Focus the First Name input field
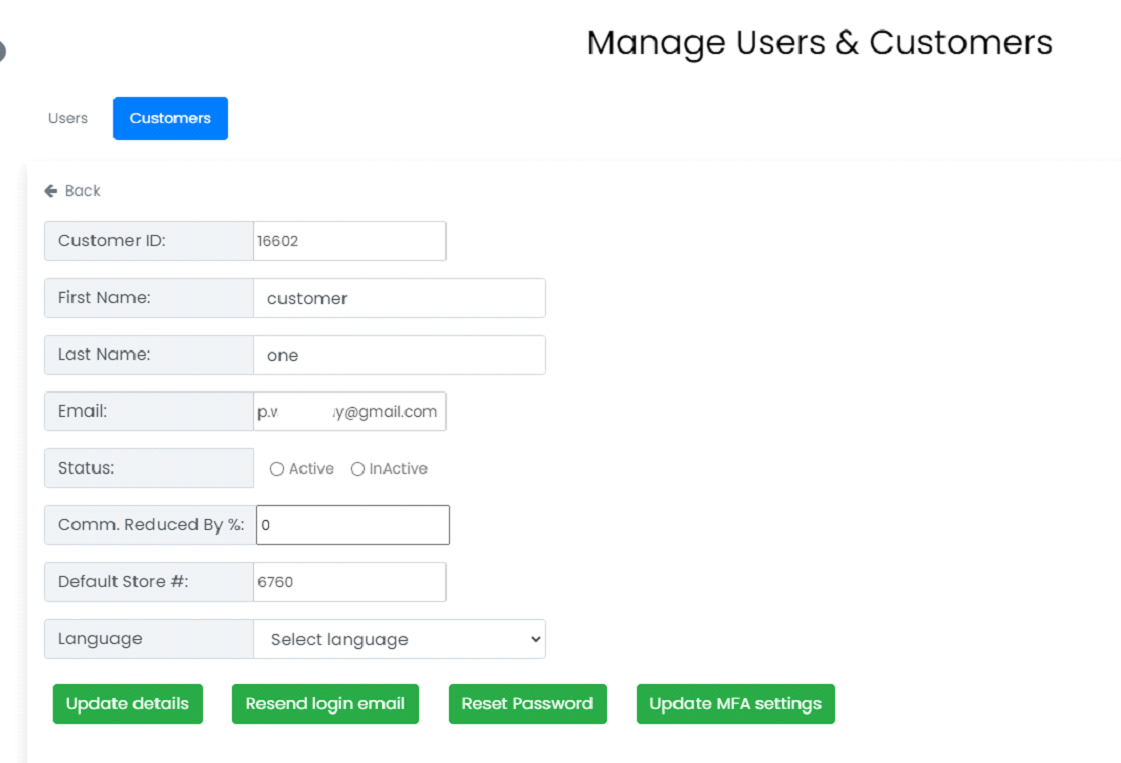 pyautogui.click(x=399, y=298)
